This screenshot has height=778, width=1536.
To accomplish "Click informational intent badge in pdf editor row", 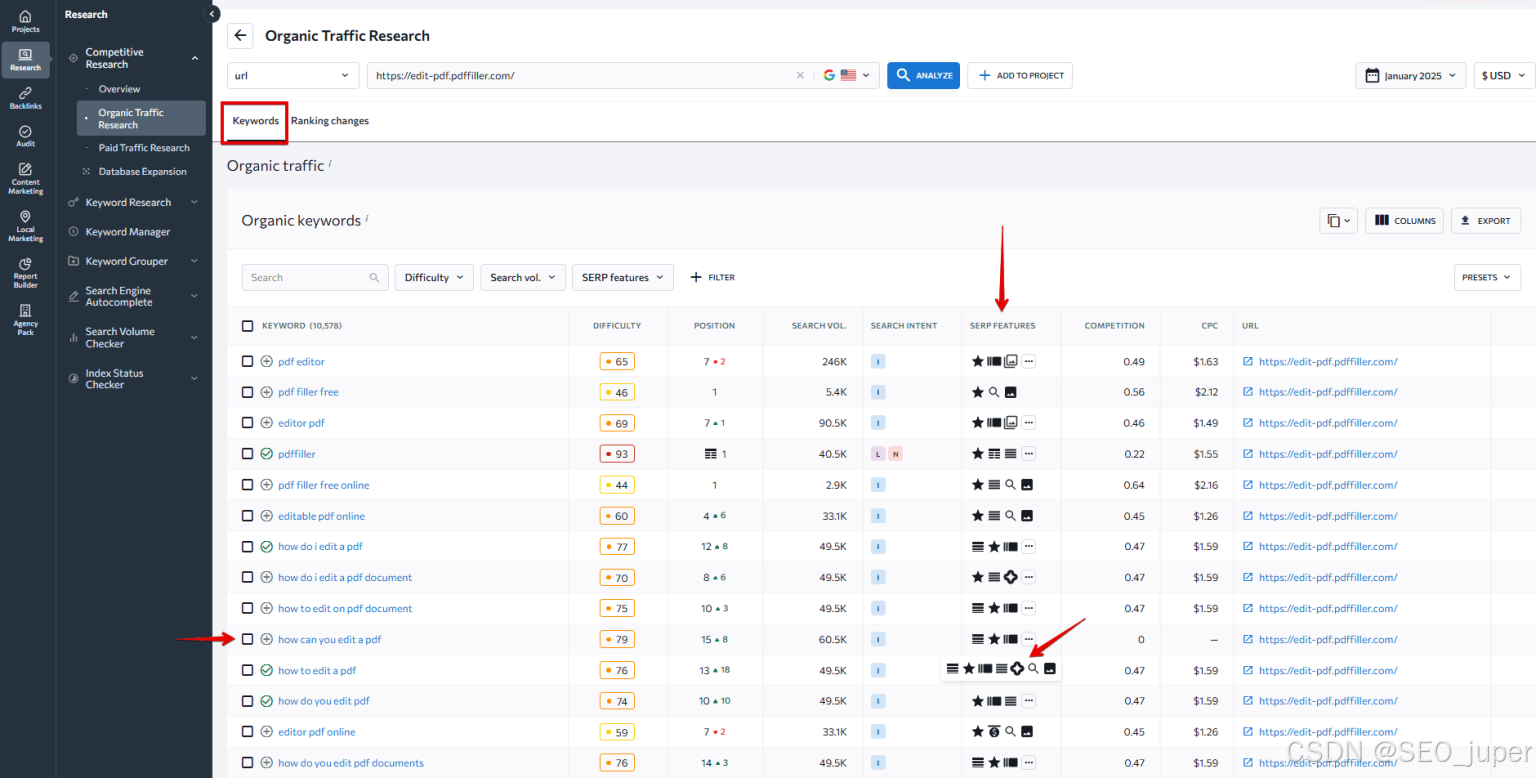I will 878,361.
